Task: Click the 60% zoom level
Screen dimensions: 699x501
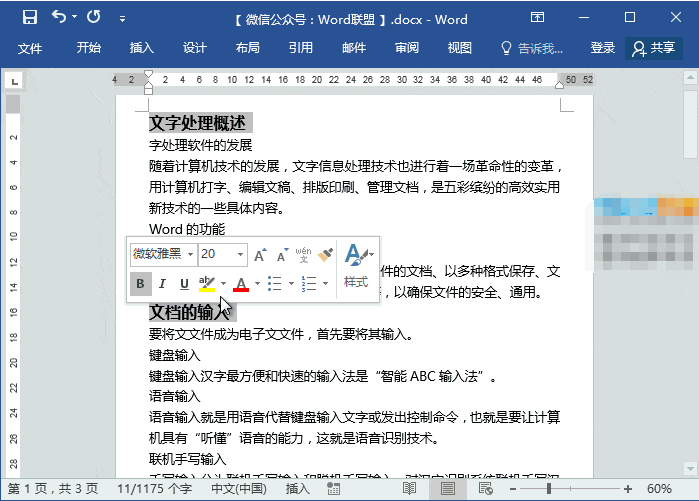Action: [x=659, y=489]
